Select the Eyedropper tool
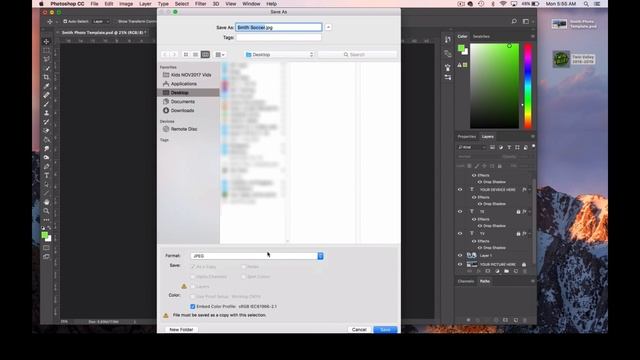 46,86
